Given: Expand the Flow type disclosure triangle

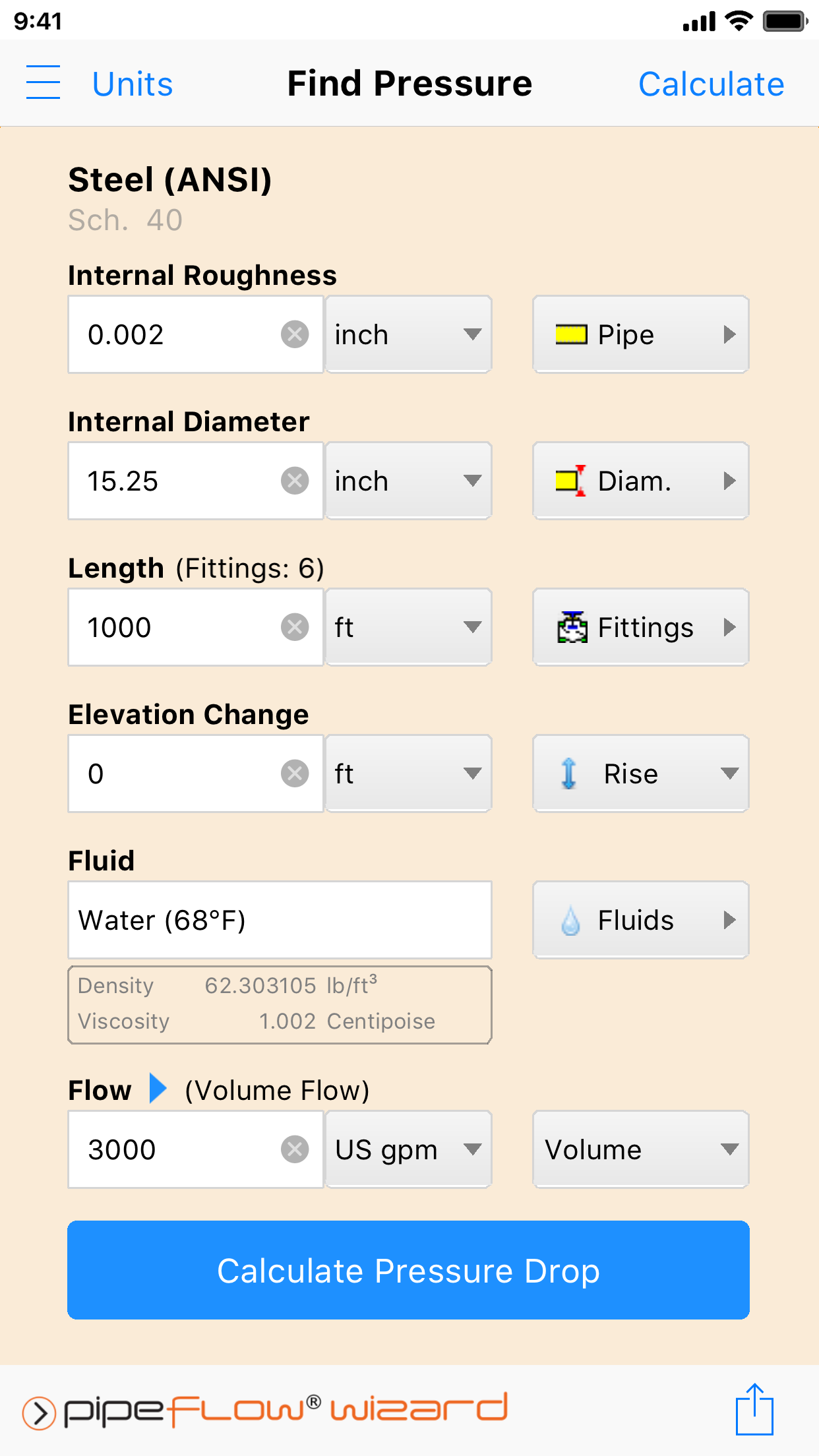Looking at the screenshot, I should pos(157,1089).
